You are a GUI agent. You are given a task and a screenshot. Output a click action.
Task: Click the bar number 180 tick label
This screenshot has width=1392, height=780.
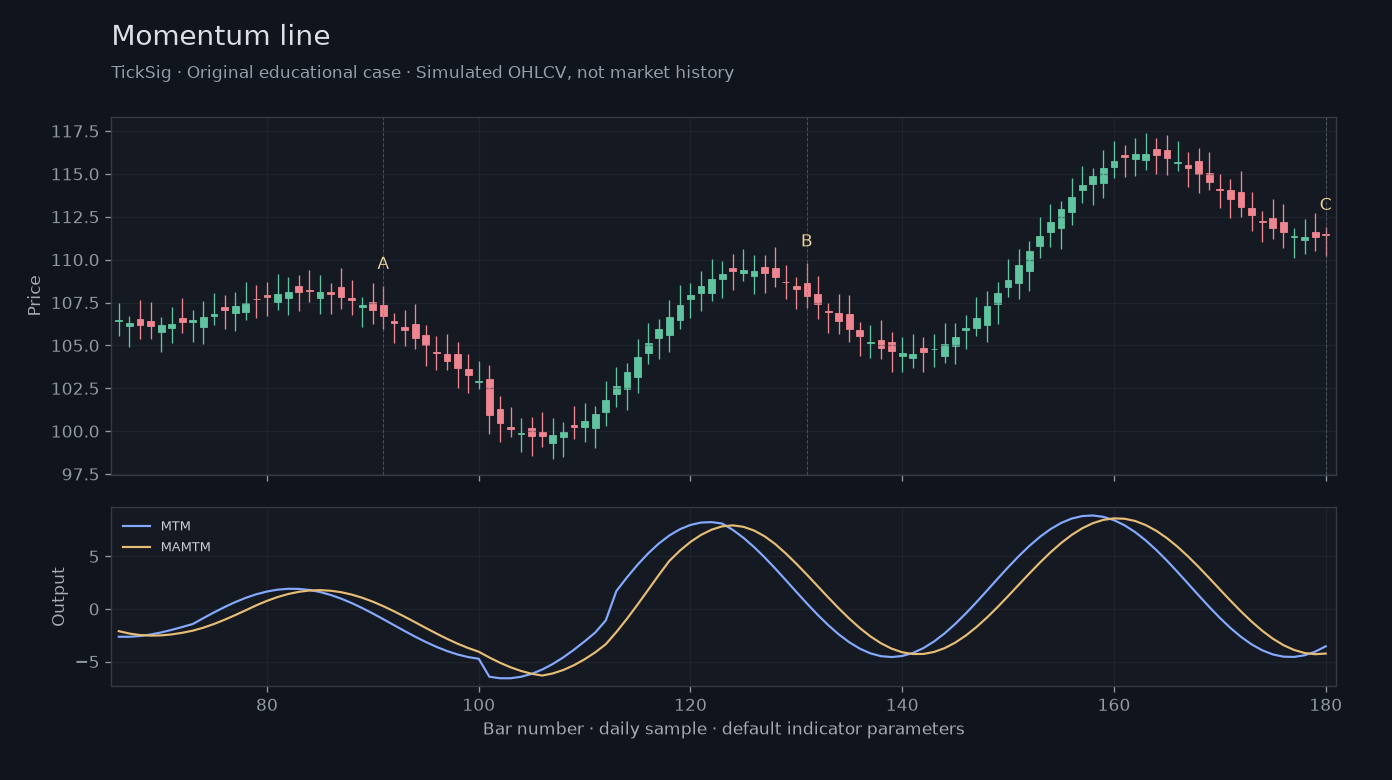tap(1326, 704)
